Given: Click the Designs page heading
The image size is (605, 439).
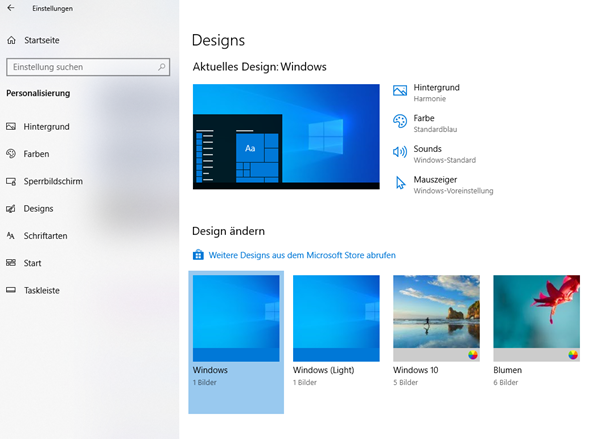Looking at the screenshot, I should tap(218, 40).
